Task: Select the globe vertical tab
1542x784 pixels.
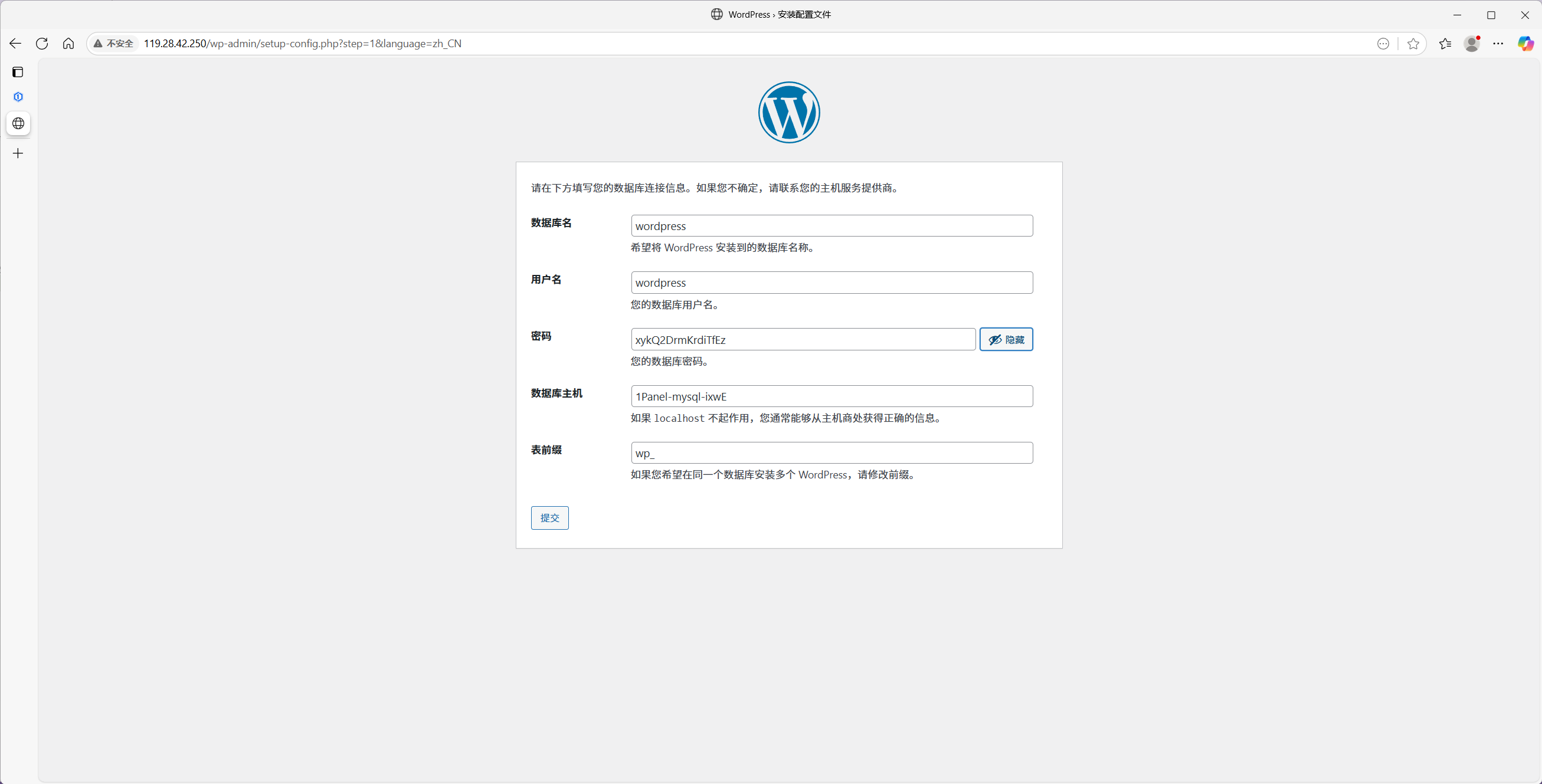Action: (18, 124)
